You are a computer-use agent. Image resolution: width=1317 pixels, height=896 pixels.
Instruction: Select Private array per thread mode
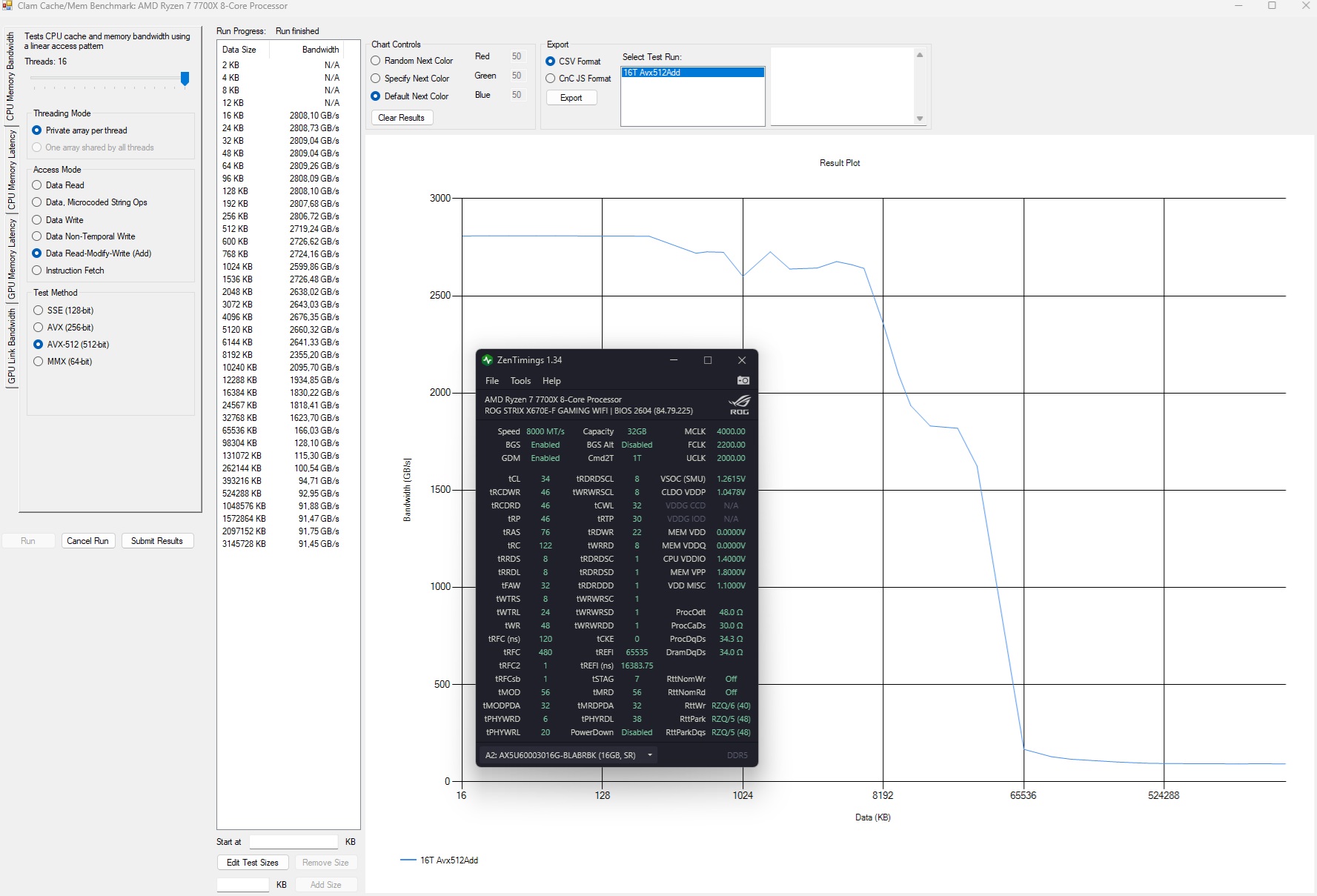(x=79, y=130)
